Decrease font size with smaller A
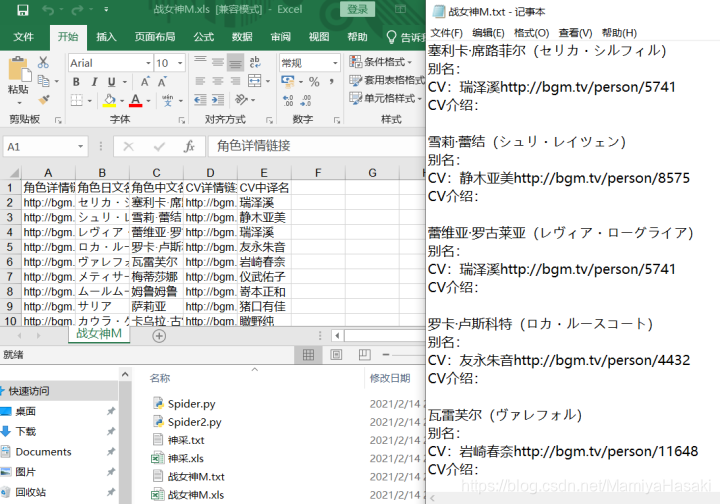Viewport: 720px width, 504px height. [162, 82]
